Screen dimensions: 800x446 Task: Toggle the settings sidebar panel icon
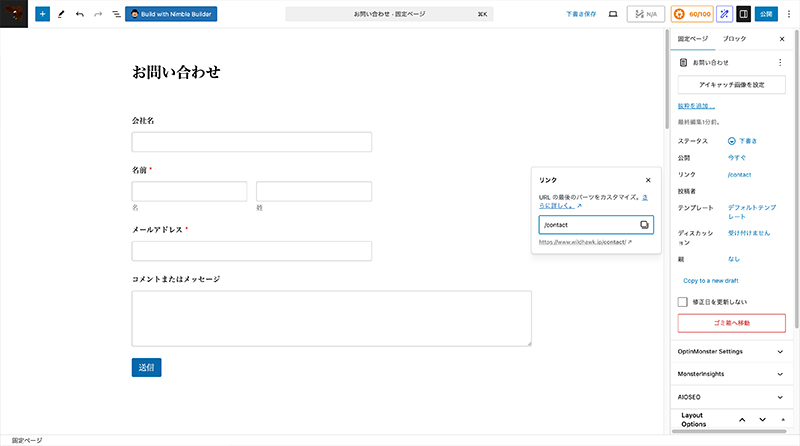pos(743,15)
